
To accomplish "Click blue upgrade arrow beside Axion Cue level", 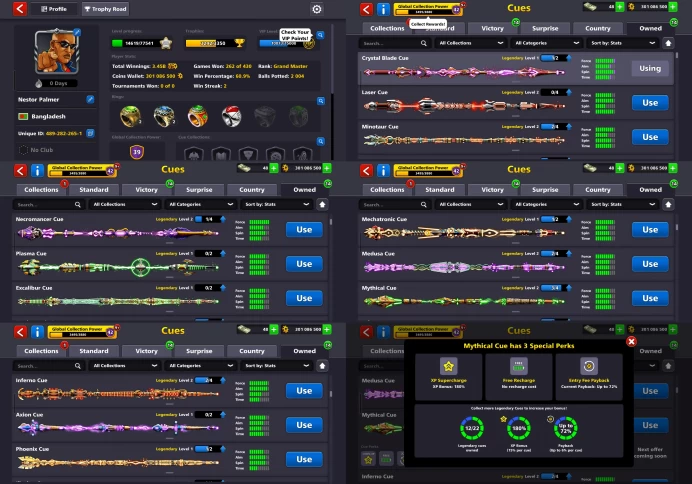I will click(223, 414).
